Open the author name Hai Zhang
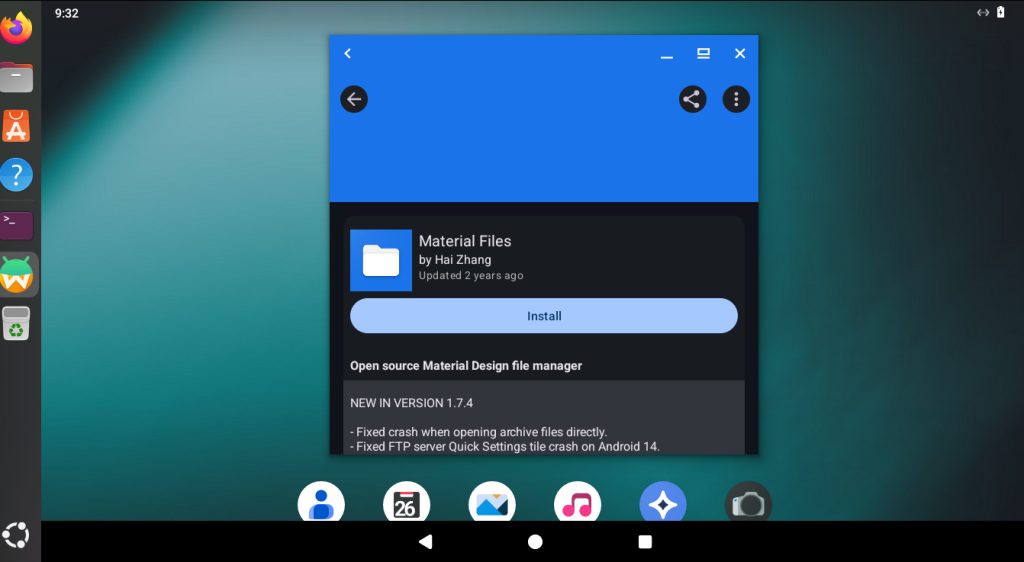 click(x=455, y=260)
